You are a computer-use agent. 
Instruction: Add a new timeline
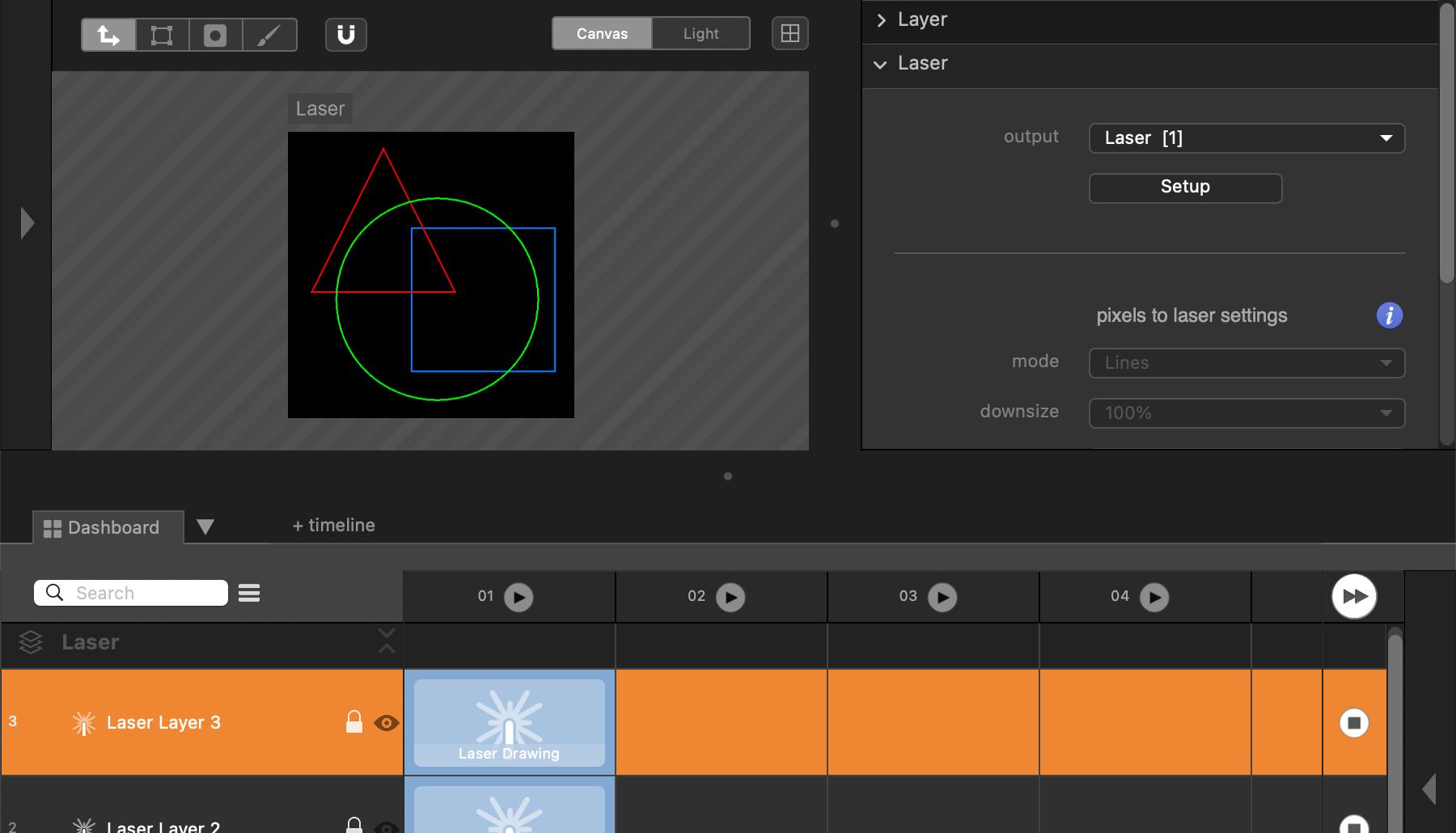pyautogui.click(x=333, y=526)
